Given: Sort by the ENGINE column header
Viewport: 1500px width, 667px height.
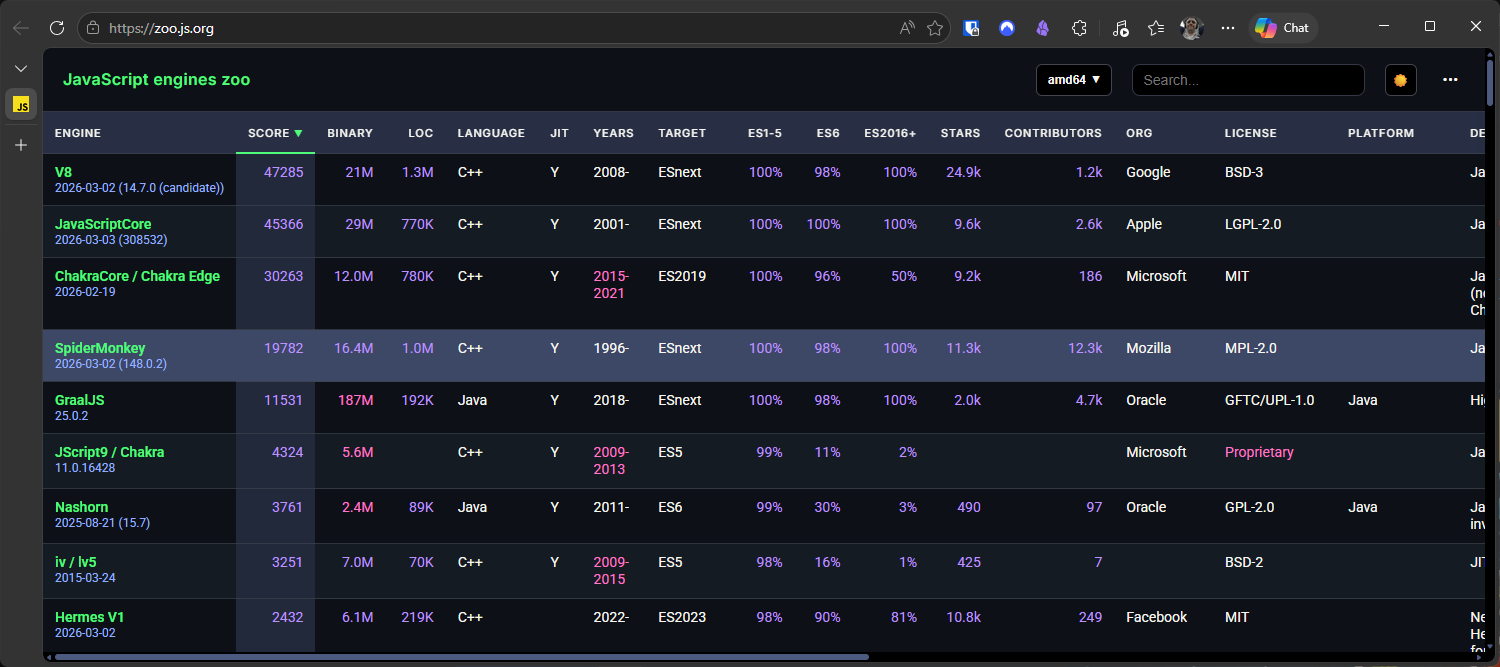Looking at the screenshot, I should 78,133.
